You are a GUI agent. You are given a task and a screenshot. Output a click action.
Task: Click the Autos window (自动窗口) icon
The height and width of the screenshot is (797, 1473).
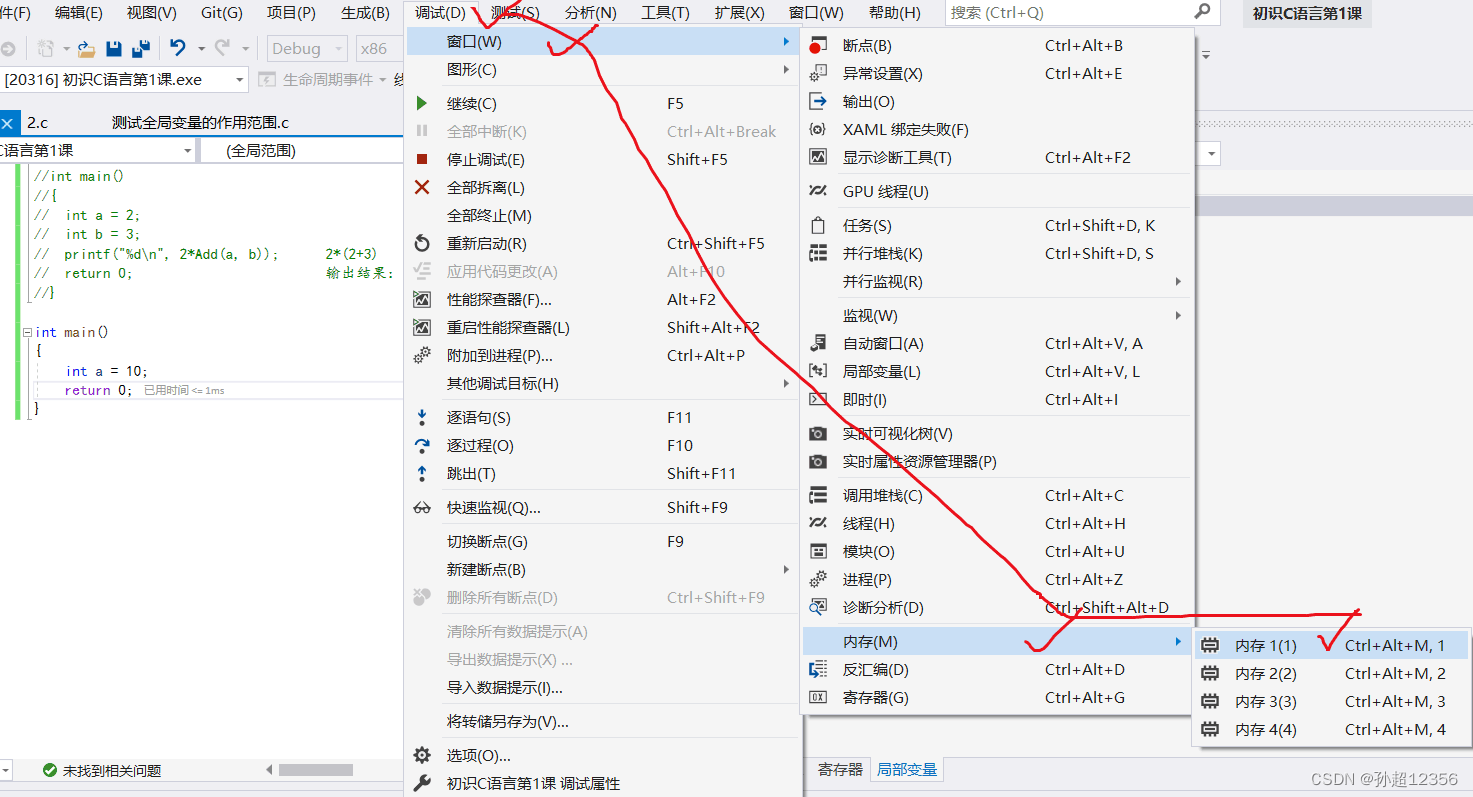[x=818, y=343]
